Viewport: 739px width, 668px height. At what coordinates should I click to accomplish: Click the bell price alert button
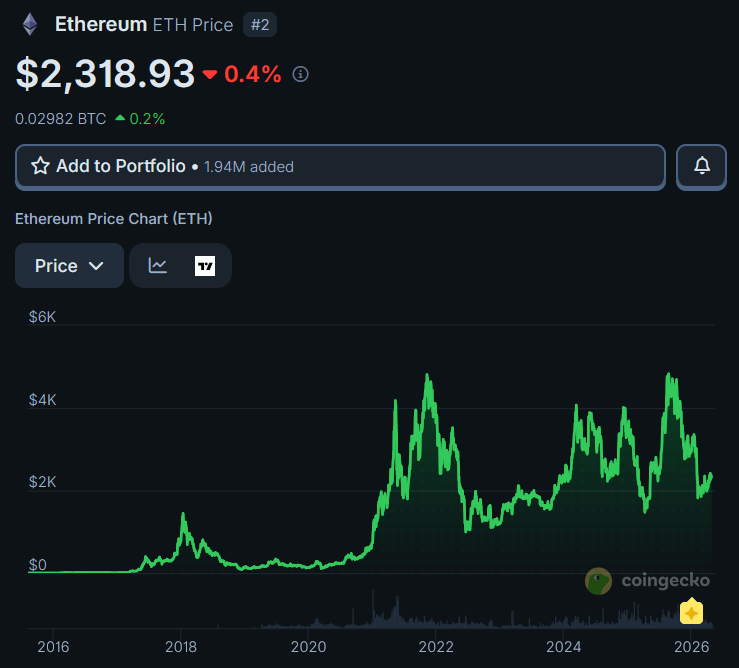[701, 166]
